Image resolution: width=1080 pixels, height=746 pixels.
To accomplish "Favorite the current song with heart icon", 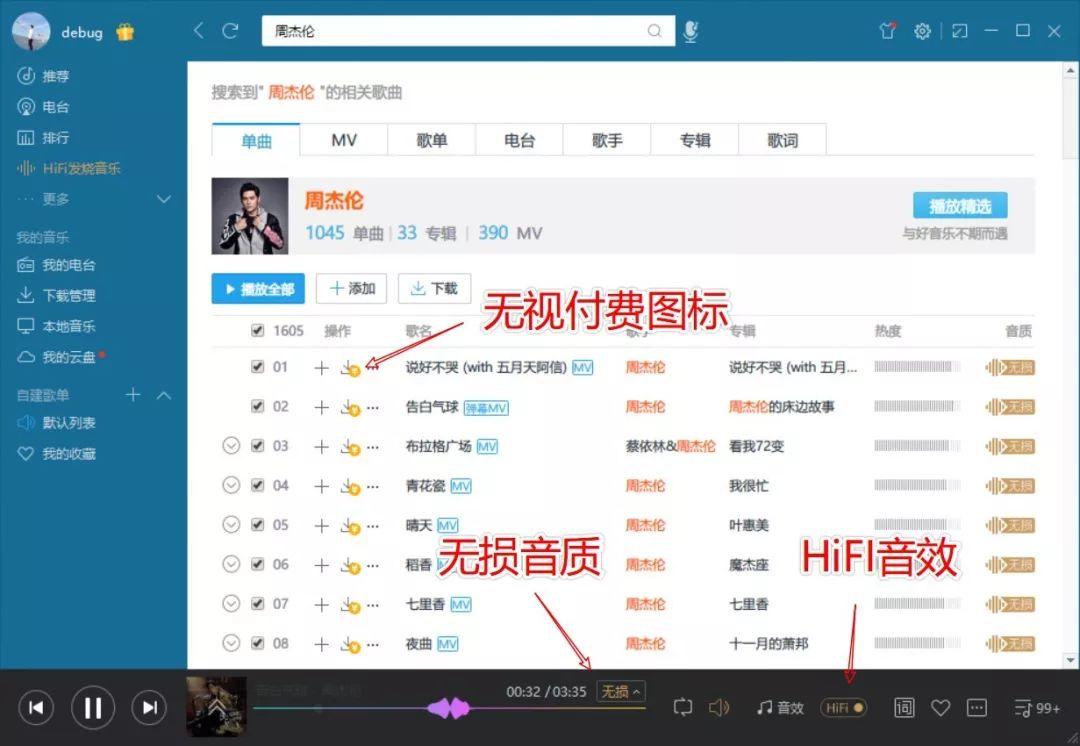I will pos(940,707).
